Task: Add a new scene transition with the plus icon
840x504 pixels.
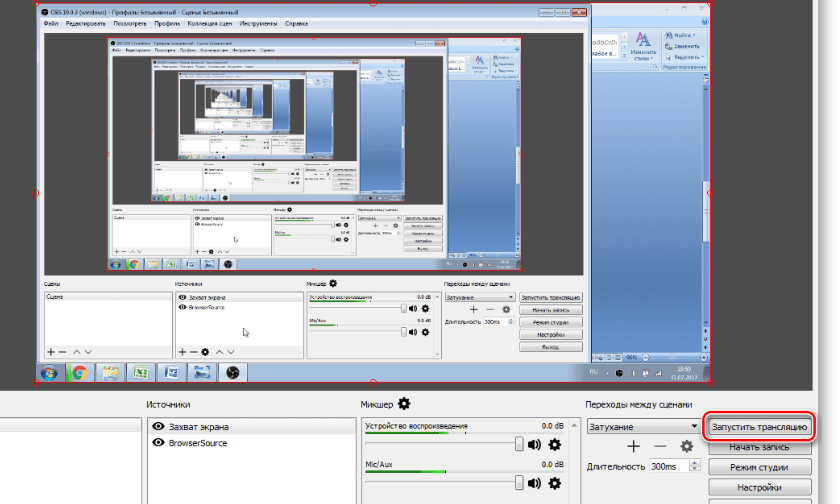Action: (x=633, y=446)
